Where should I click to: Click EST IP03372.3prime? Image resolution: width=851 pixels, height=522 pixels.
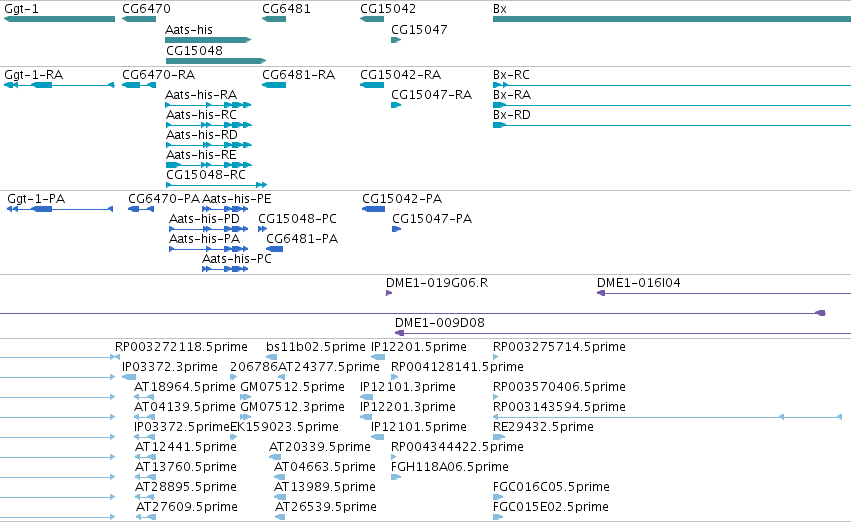click(x=169, y=367)
